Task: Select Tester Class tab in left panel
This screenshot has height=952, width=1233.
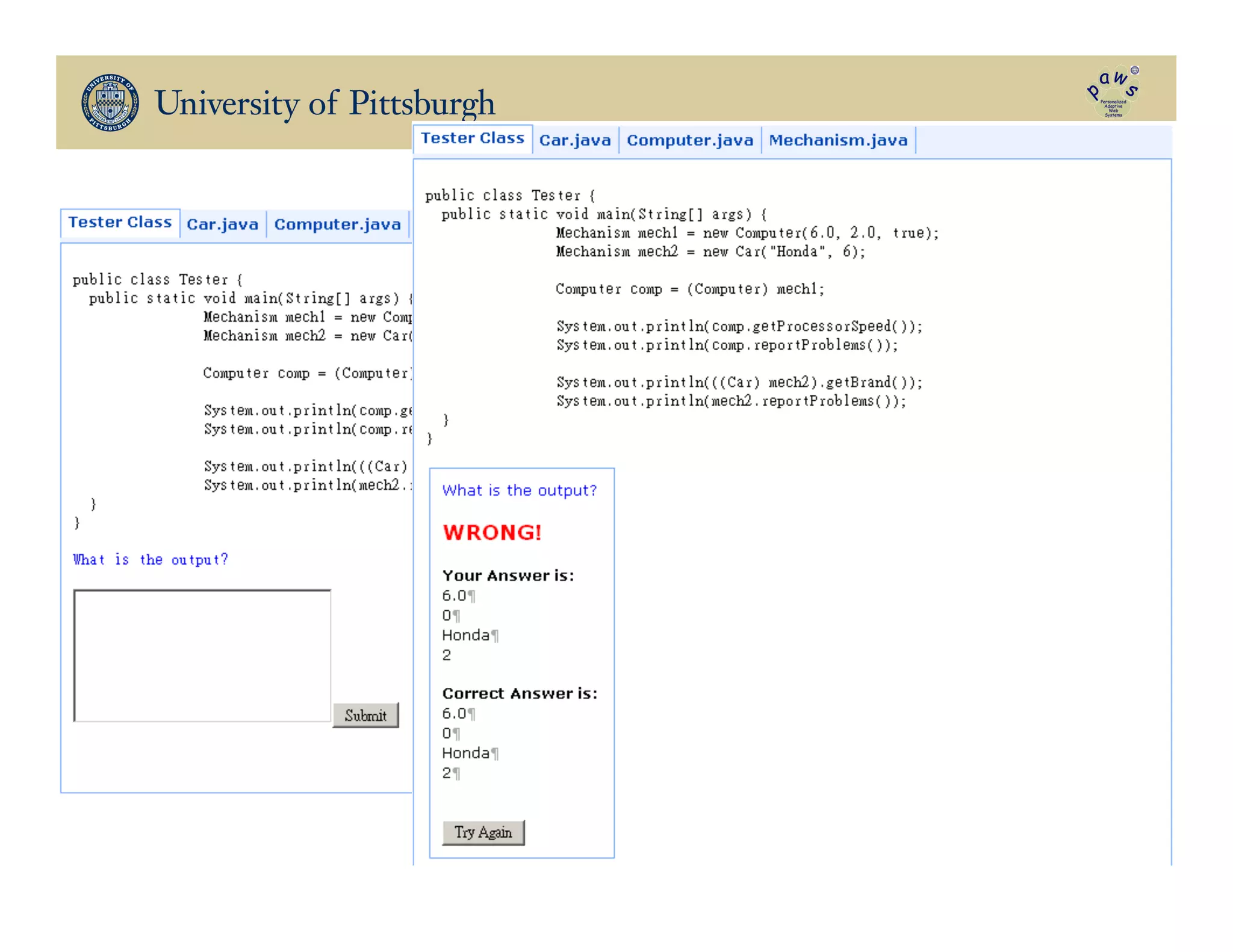Action: tap(120, 223)
